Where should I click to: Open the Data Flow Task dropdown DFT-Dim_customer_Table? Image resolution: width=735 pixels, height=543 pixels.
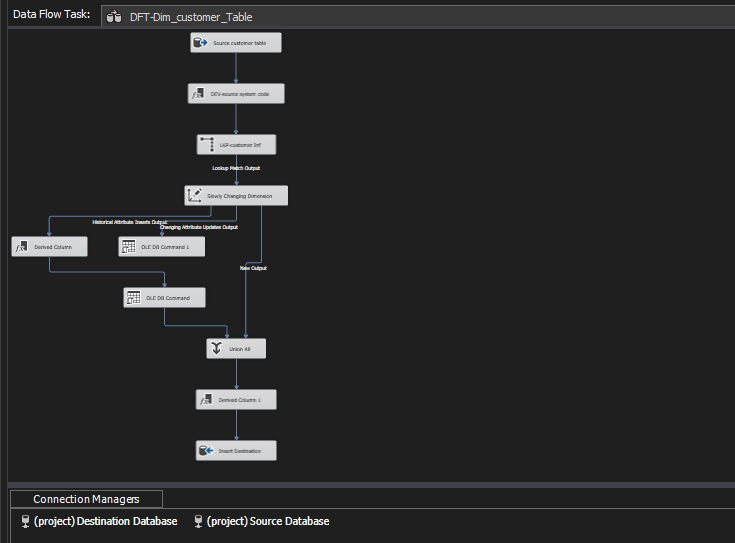[x=418, y=17]
